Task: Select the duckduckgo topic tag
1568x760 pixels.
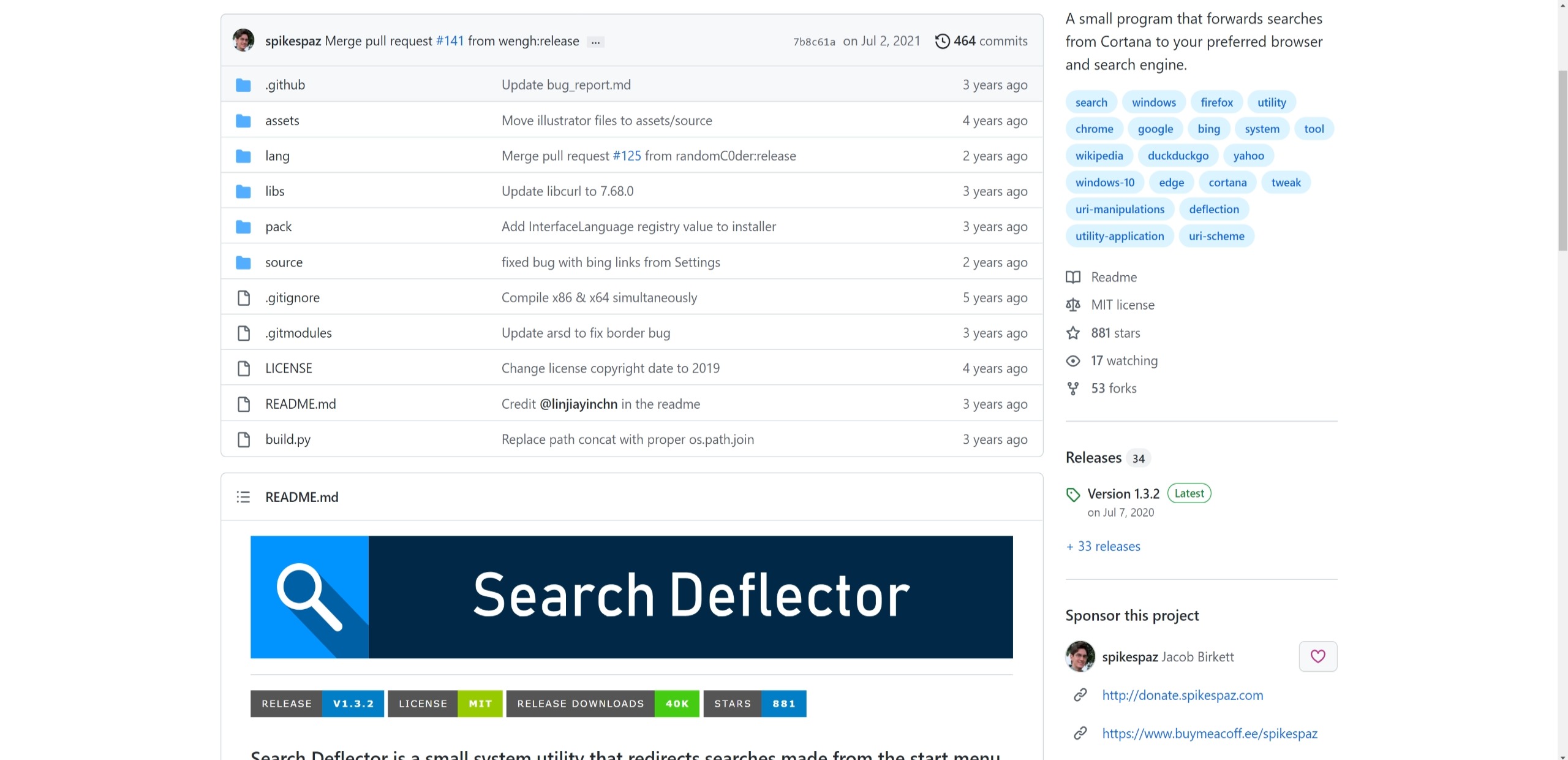Action: [1178, 156]
